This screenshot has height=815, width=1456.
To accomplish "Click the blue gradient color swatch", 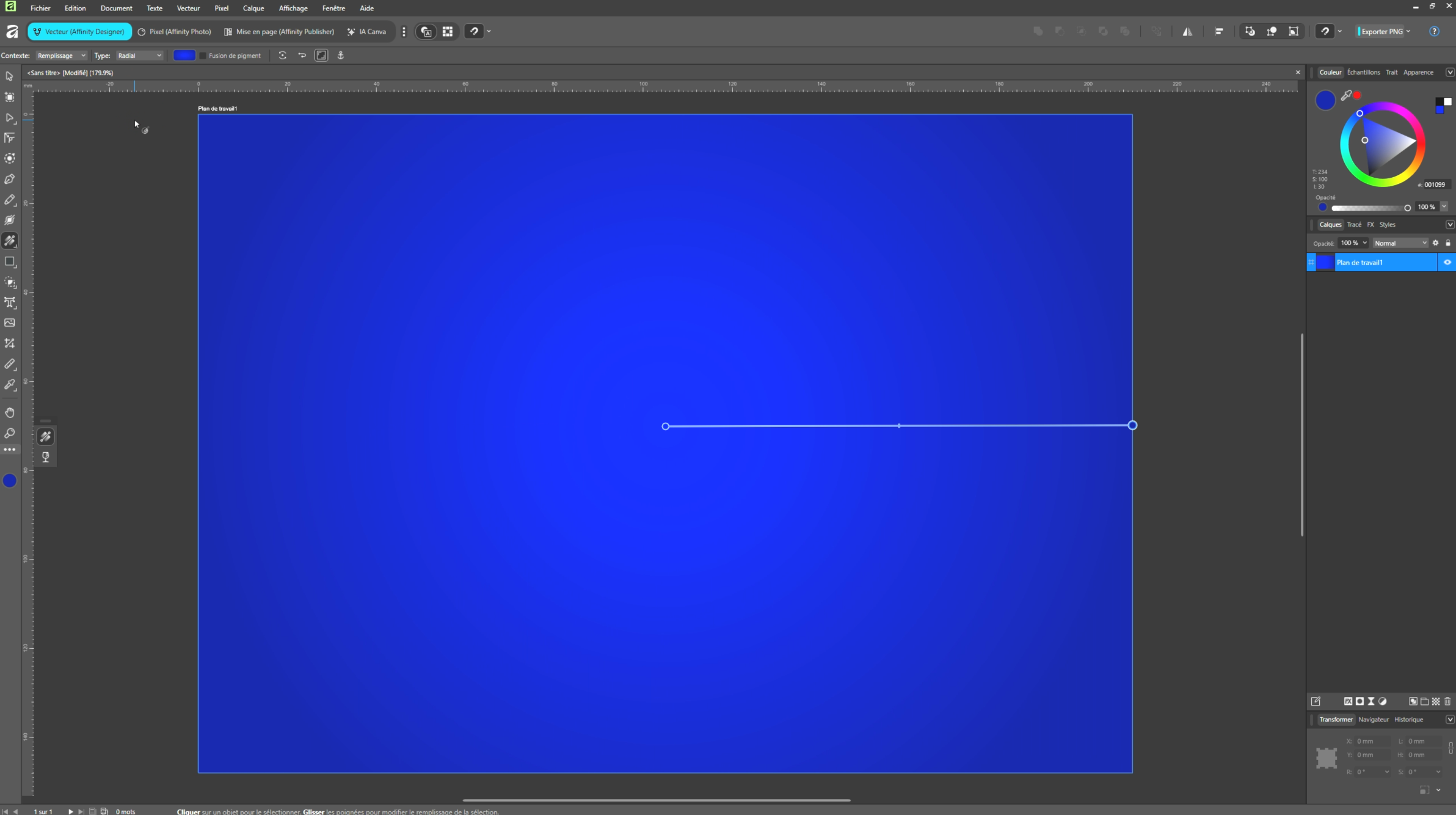I will [x=184, y=56].
